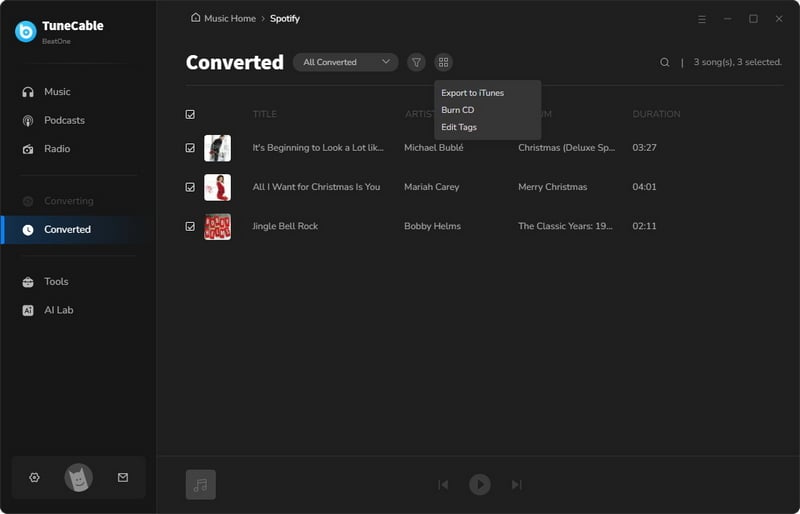Click the TuneCable logo icon
This screenshot has height=514, width=800.
(x=26, y=32)
